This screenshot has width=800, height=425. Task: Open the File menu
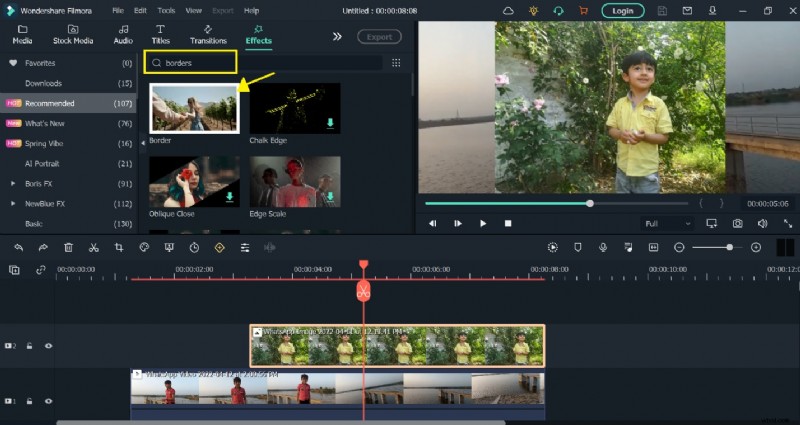(118, 11)
